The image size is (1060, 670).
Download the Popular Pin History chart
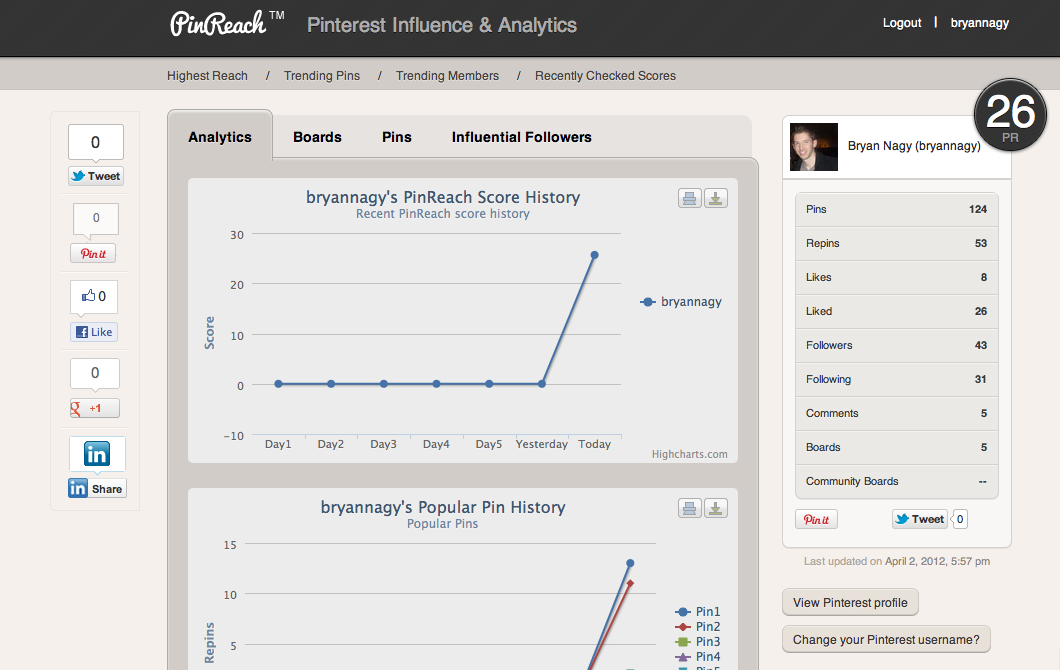coord(716,508)
